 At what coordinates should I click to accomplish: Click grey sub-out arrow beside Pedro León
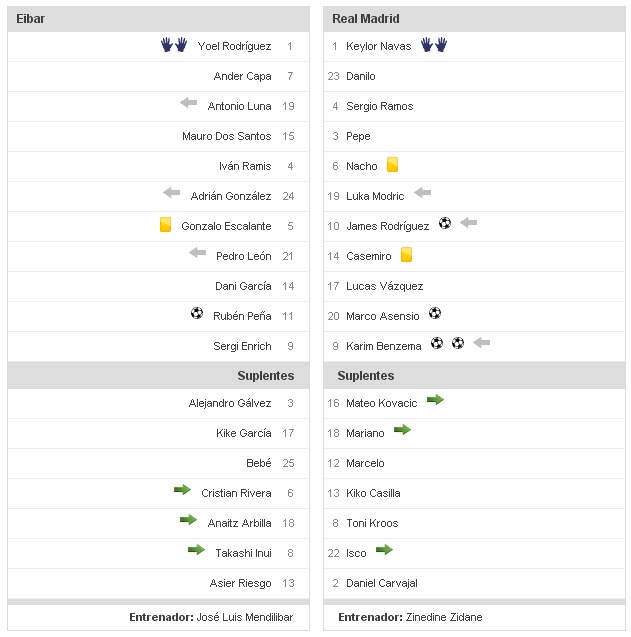click(x=198, y=254)
